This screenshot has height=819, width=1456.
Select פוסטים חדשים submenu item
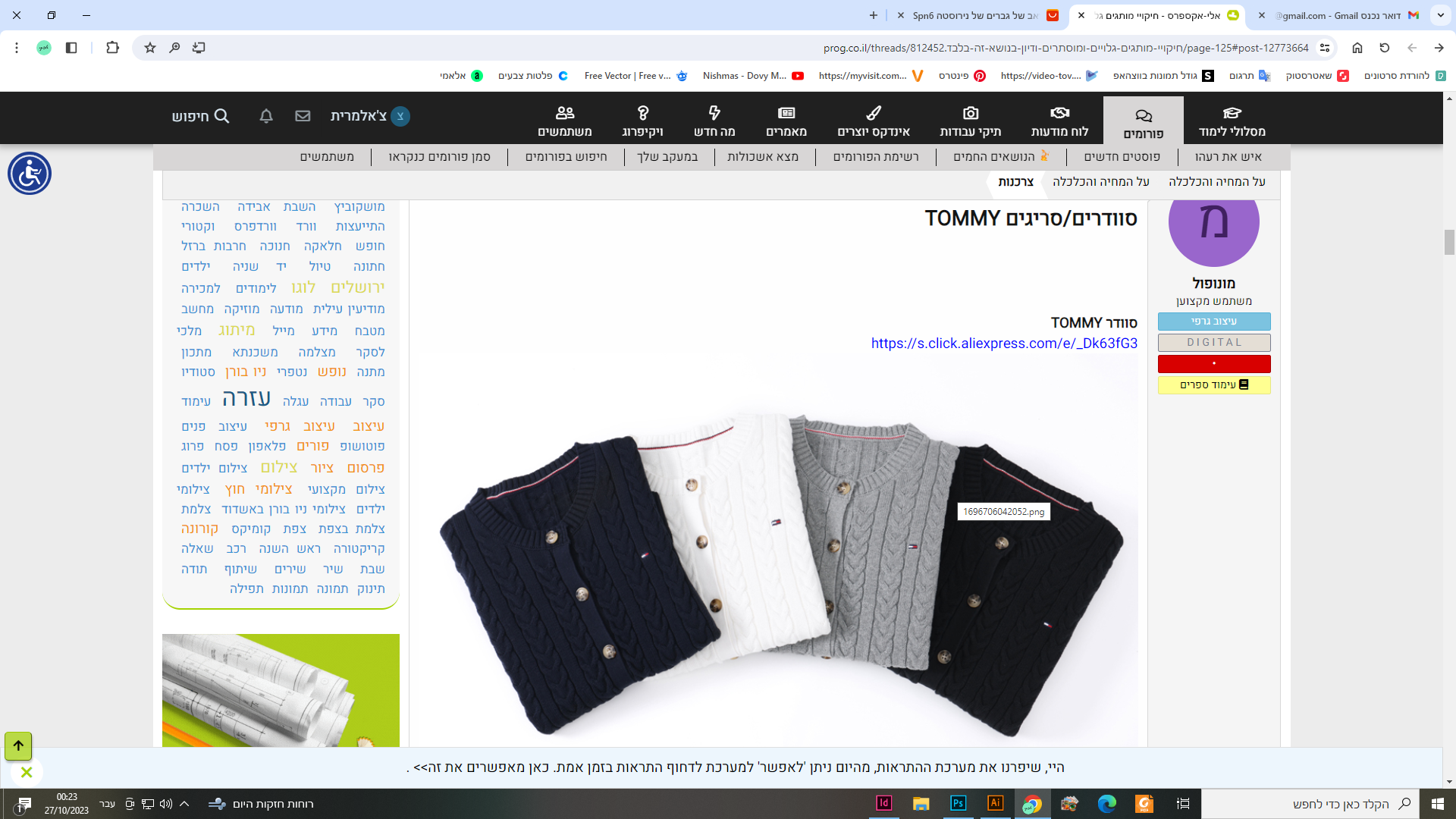point(1122,157)
